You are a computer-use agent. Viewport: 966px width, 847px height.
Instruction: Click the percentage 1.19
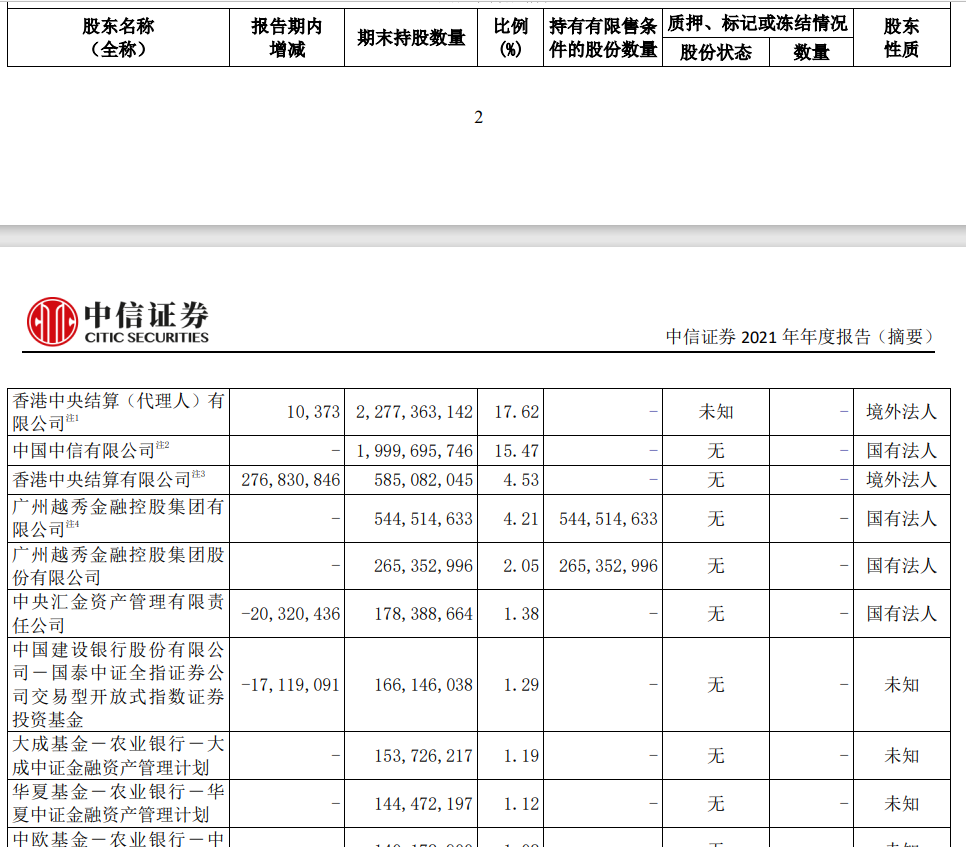[521, 756]
